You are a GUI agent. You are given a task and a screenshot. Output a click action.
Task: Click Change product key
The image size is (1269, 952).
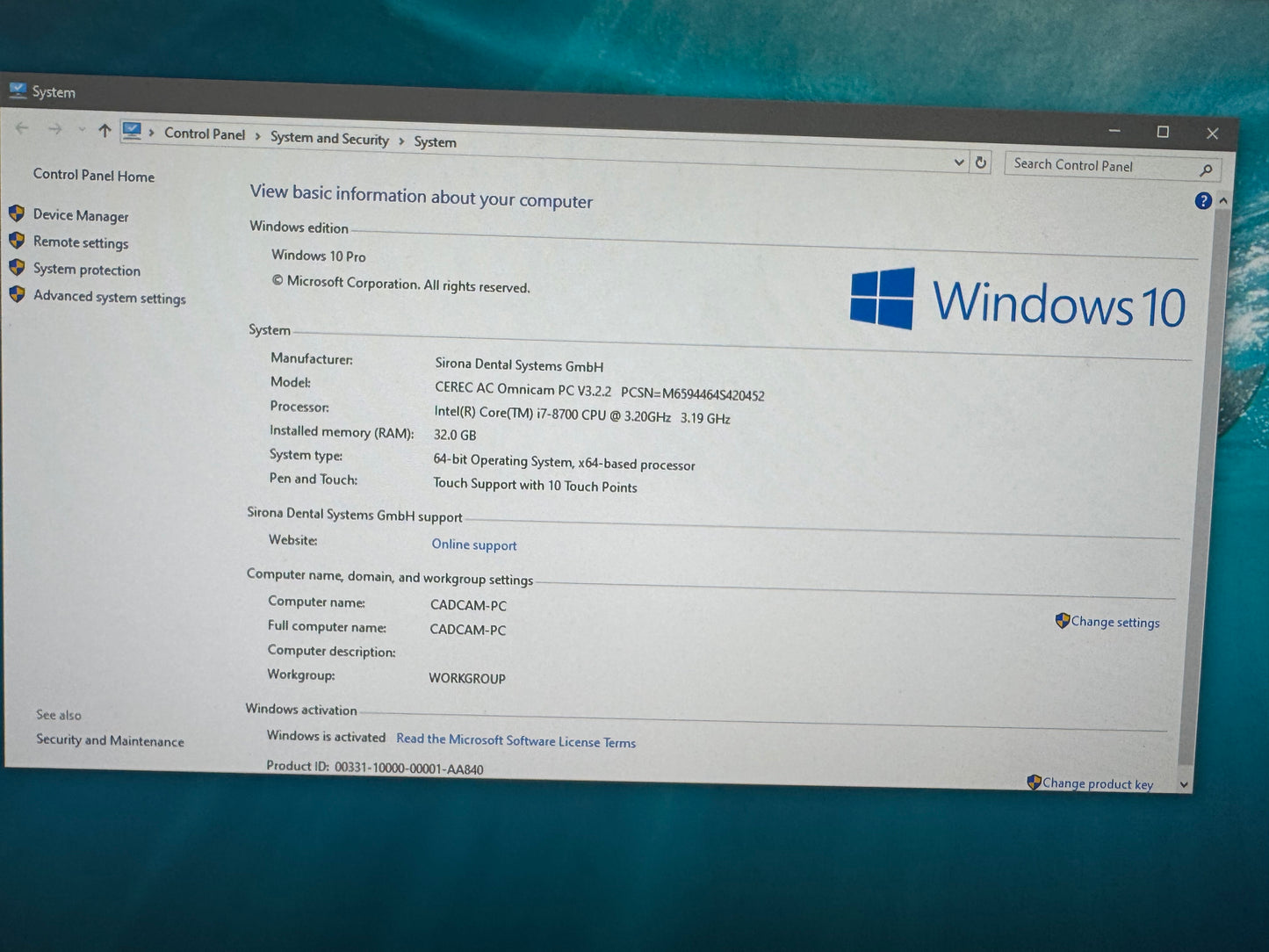click(1098, 783)
